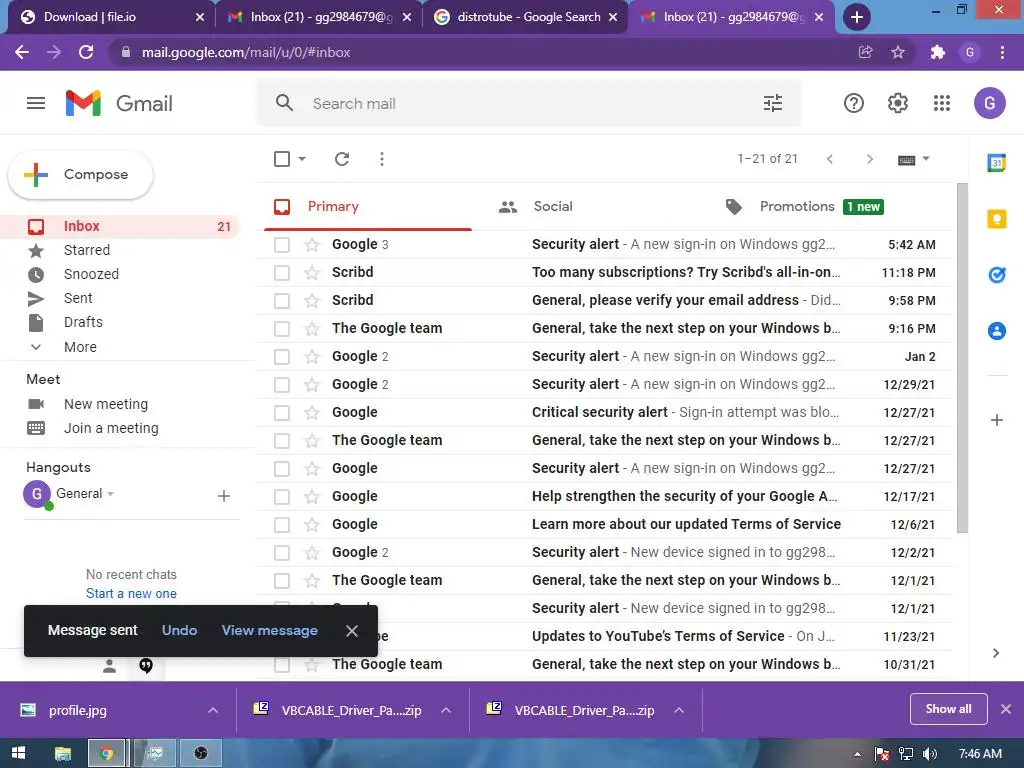Open the Support help icon
This screenshot has height=768, width=1024.
pos(854,103)
